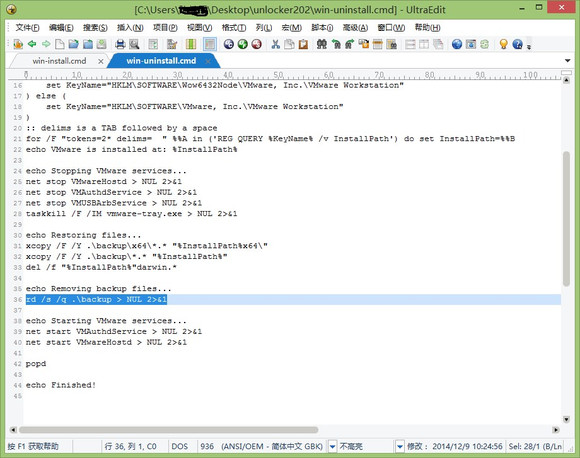The width and height of the screenshot is (580, 458).
Task: Click the paste clipboard icon
Action: click(303, 44)
